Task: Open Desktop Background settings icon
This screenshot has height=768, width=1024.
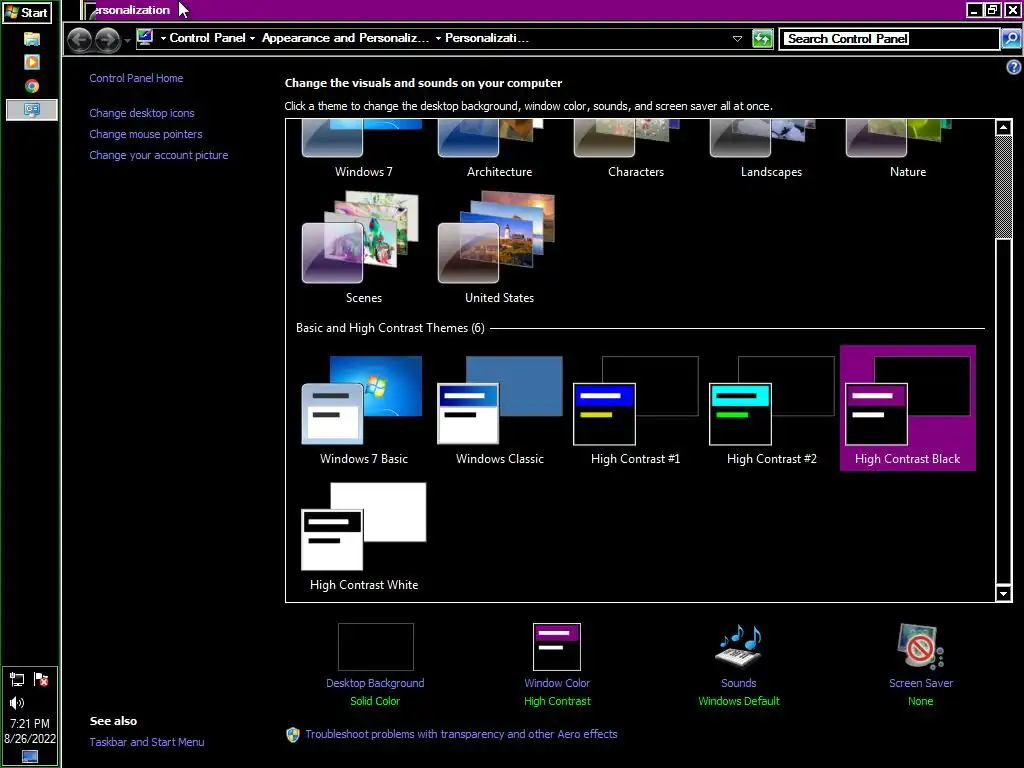Action: 376,647
